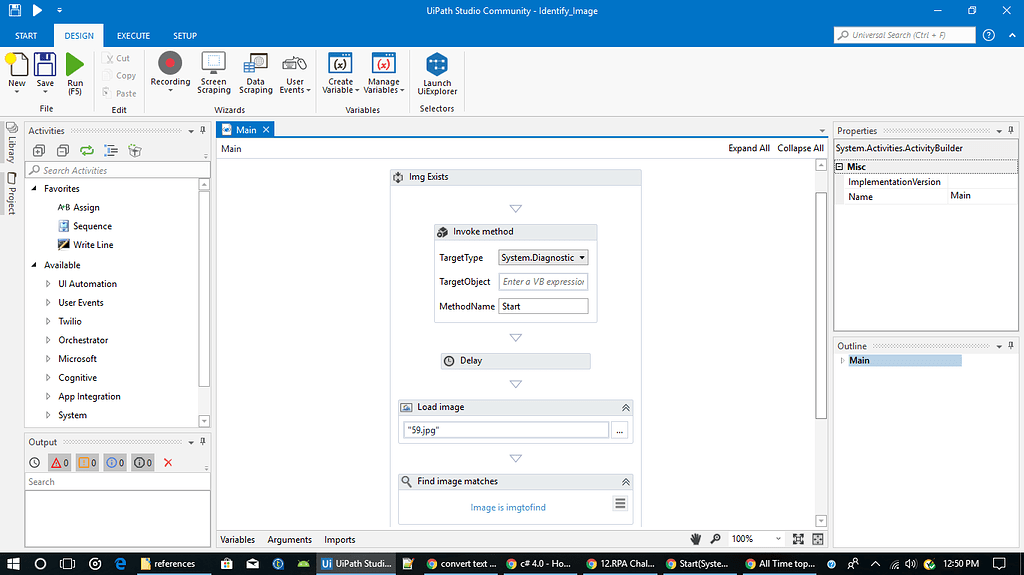Screen dimensions: 1024x575
Task: Collapse the Load image activity
Action: pos(626,407)
